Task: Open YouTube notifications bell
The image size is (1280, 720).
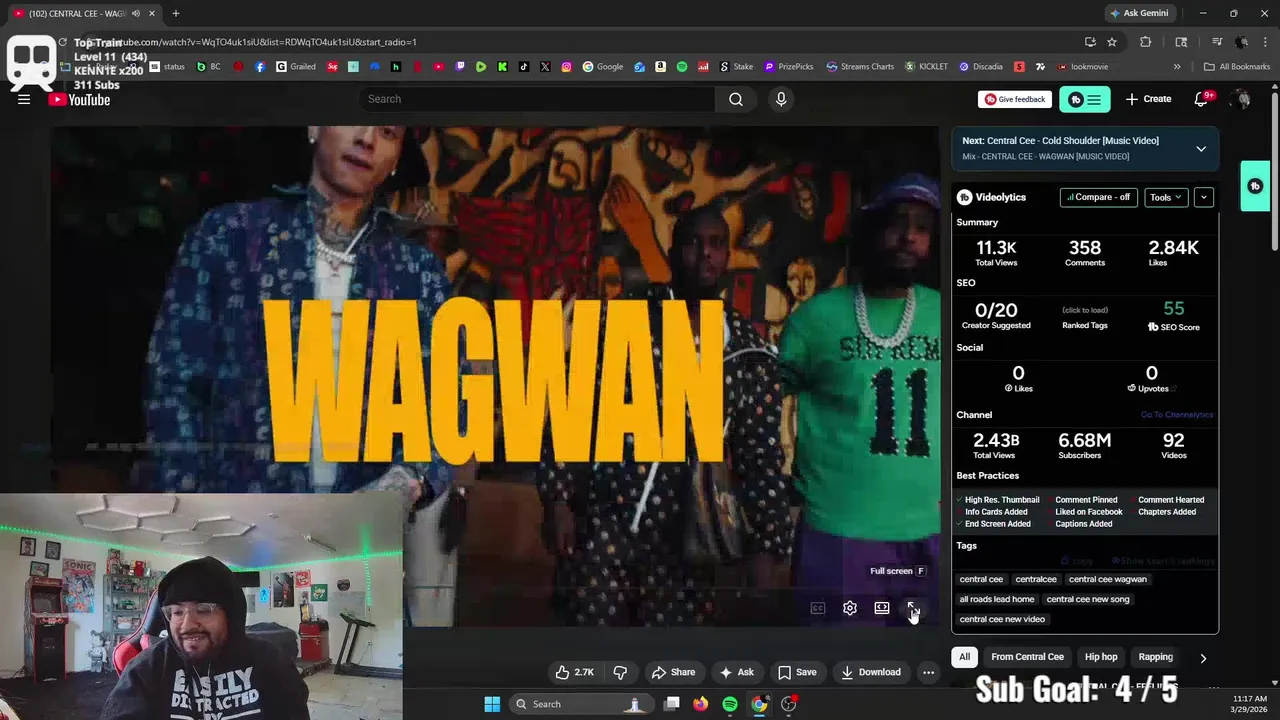Action: tap(1202, 99)
